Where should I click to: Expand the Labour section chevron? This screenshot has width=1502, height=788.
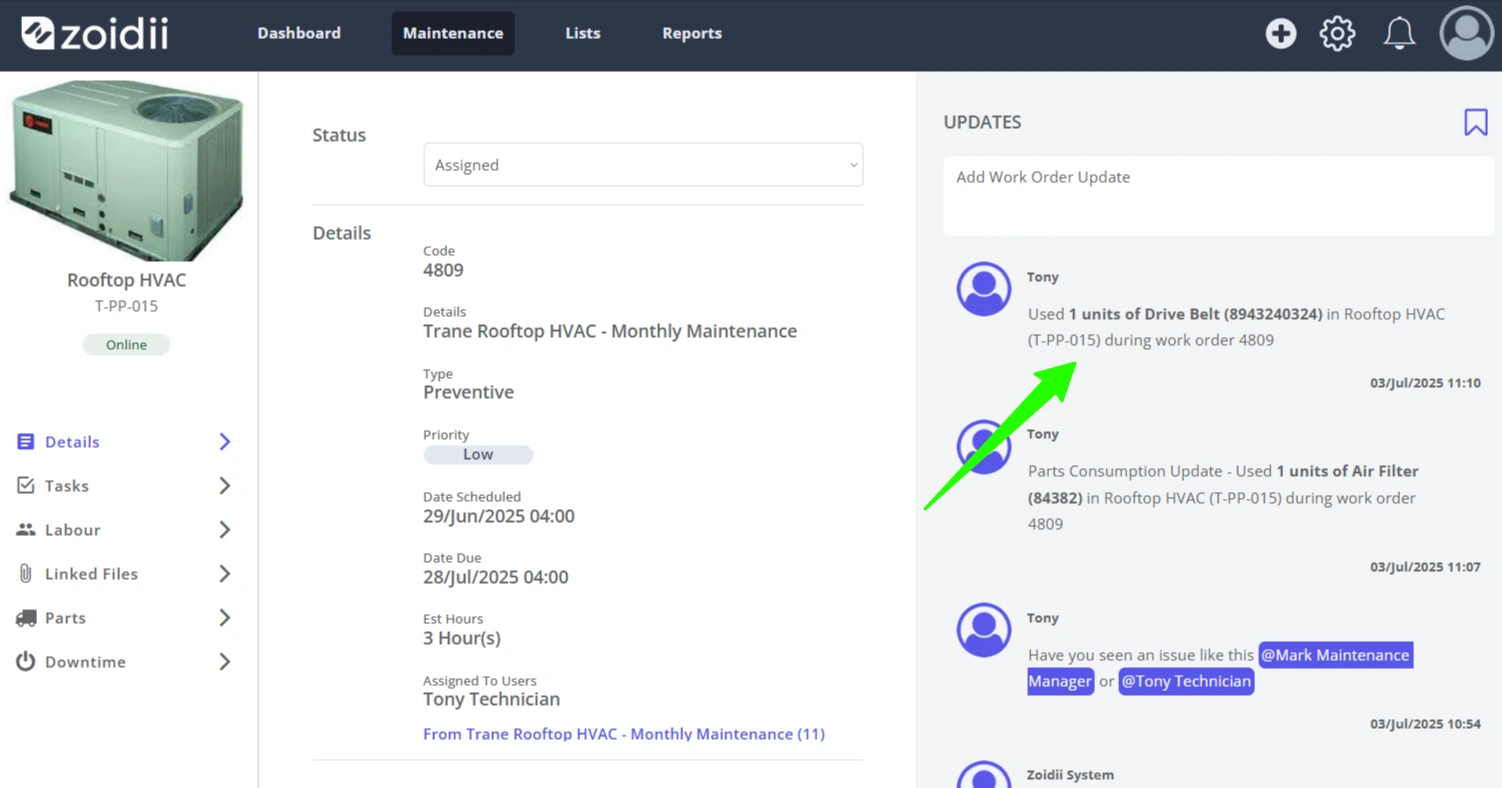coord(225,530)
